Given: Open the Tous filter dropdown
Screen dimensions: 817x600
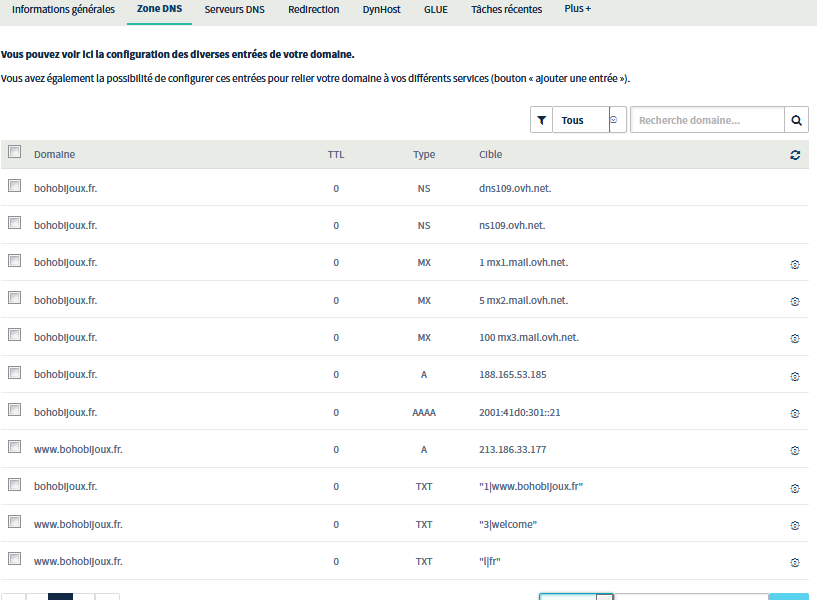Looking at the screenshot, I should coord(590,120).
